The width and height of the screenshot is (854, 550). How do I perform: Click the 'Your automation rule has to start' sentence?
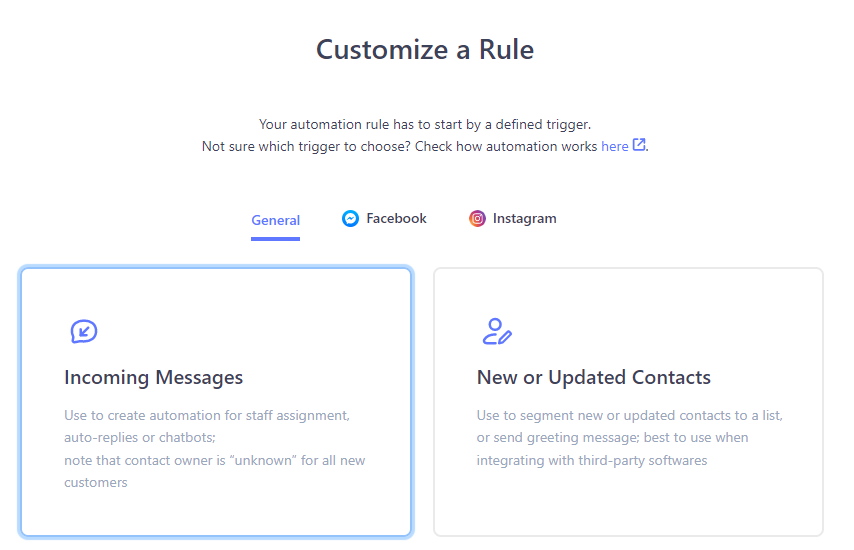click(425, 125)
